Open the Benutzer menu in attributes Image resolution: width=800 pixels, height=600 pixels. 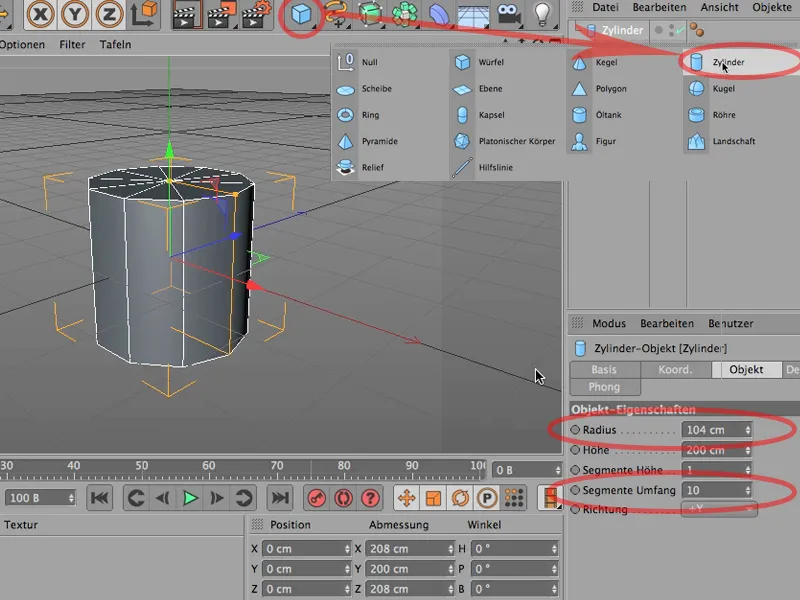pyautogui.click(x=731, y=323)
